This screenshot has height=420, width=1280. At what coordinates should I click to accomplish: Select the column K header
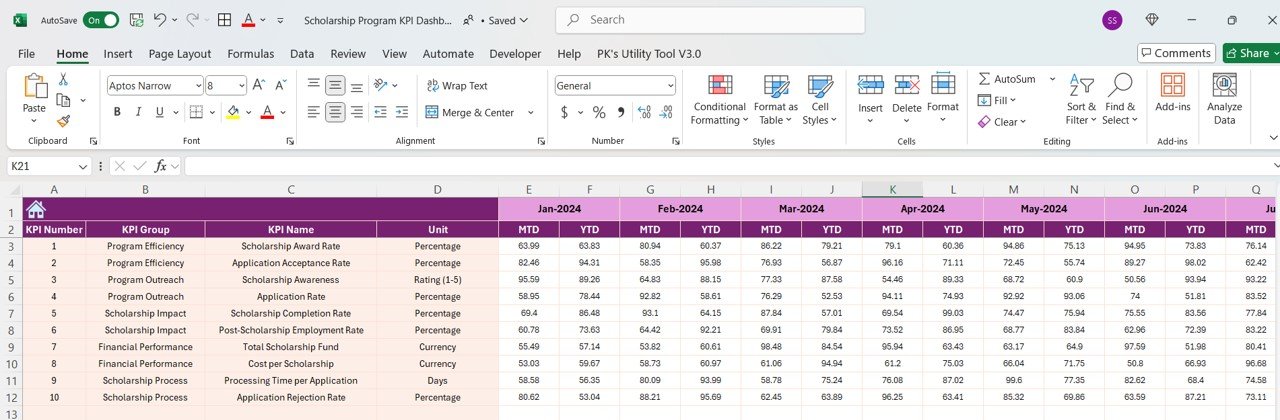coord(892,189)
